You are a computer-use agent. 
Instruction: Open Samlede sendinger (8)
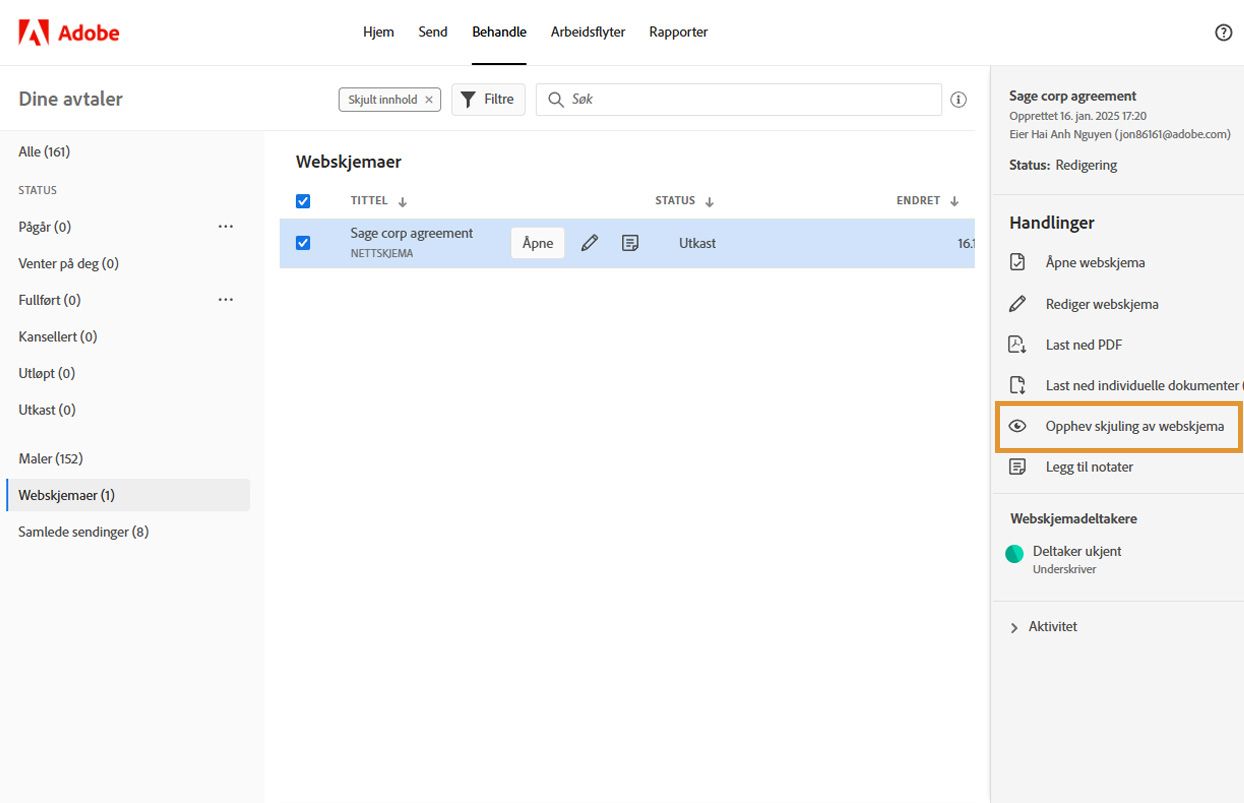[x=83, y=532]
